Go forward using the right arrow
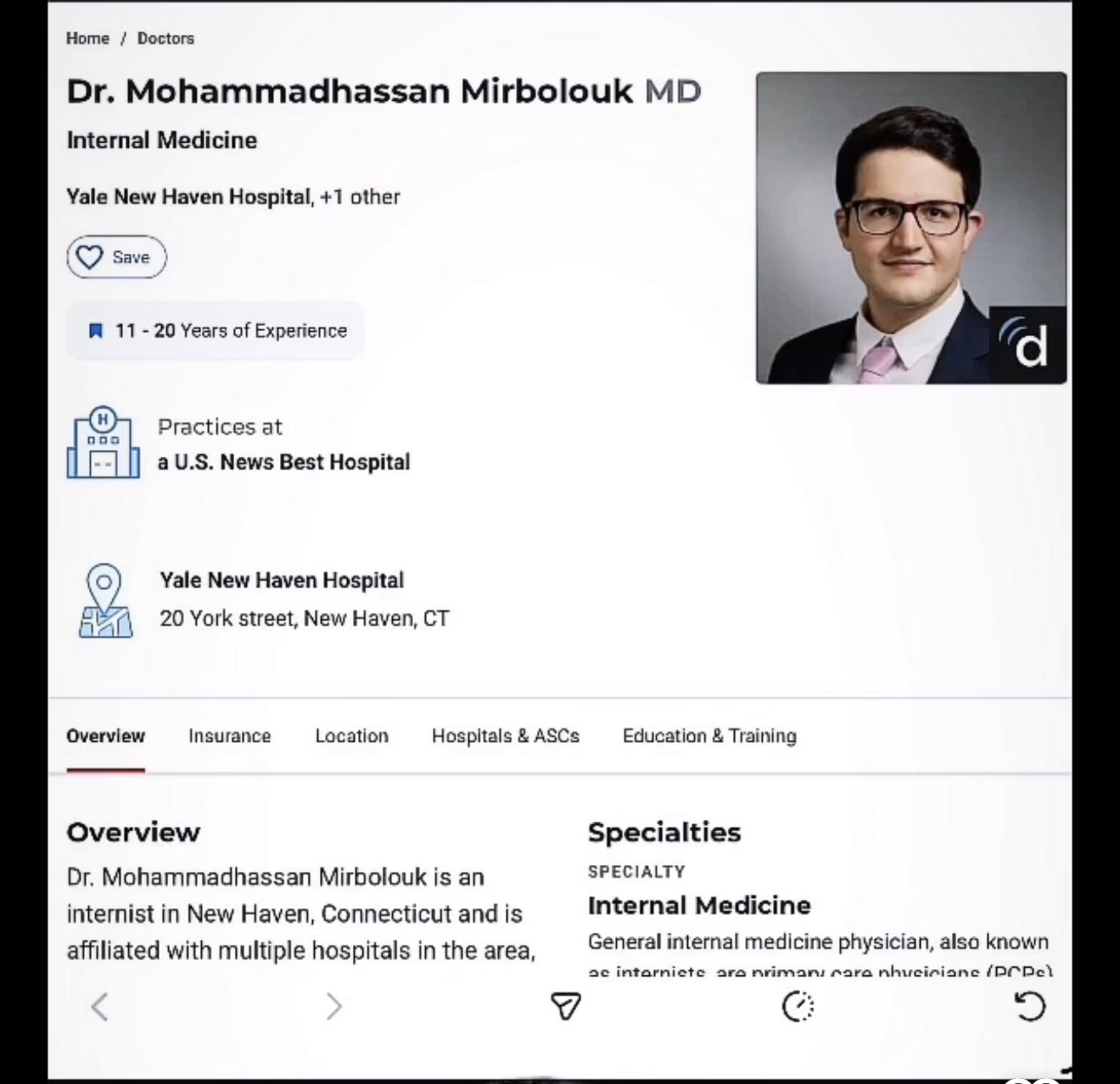1120x1084 pixels. 334,1007
